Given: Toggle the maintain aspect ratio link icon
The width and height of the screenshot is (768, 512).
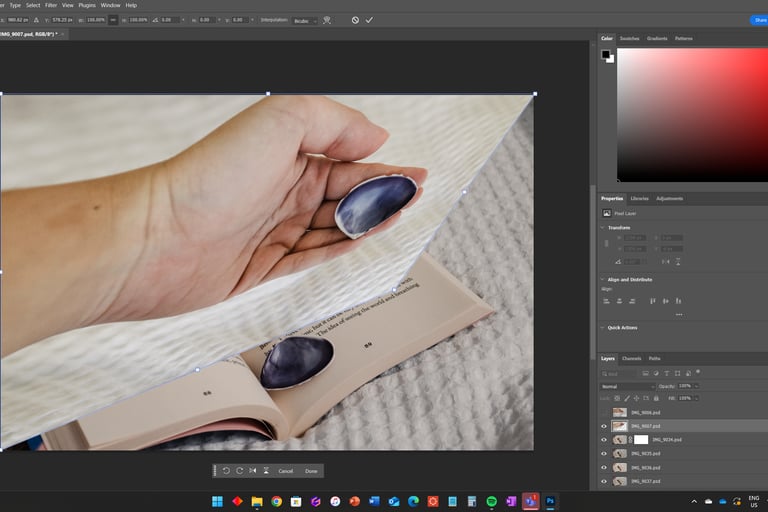Looking at the screenshot, I should pyautogui.click(x=112, y=19).
